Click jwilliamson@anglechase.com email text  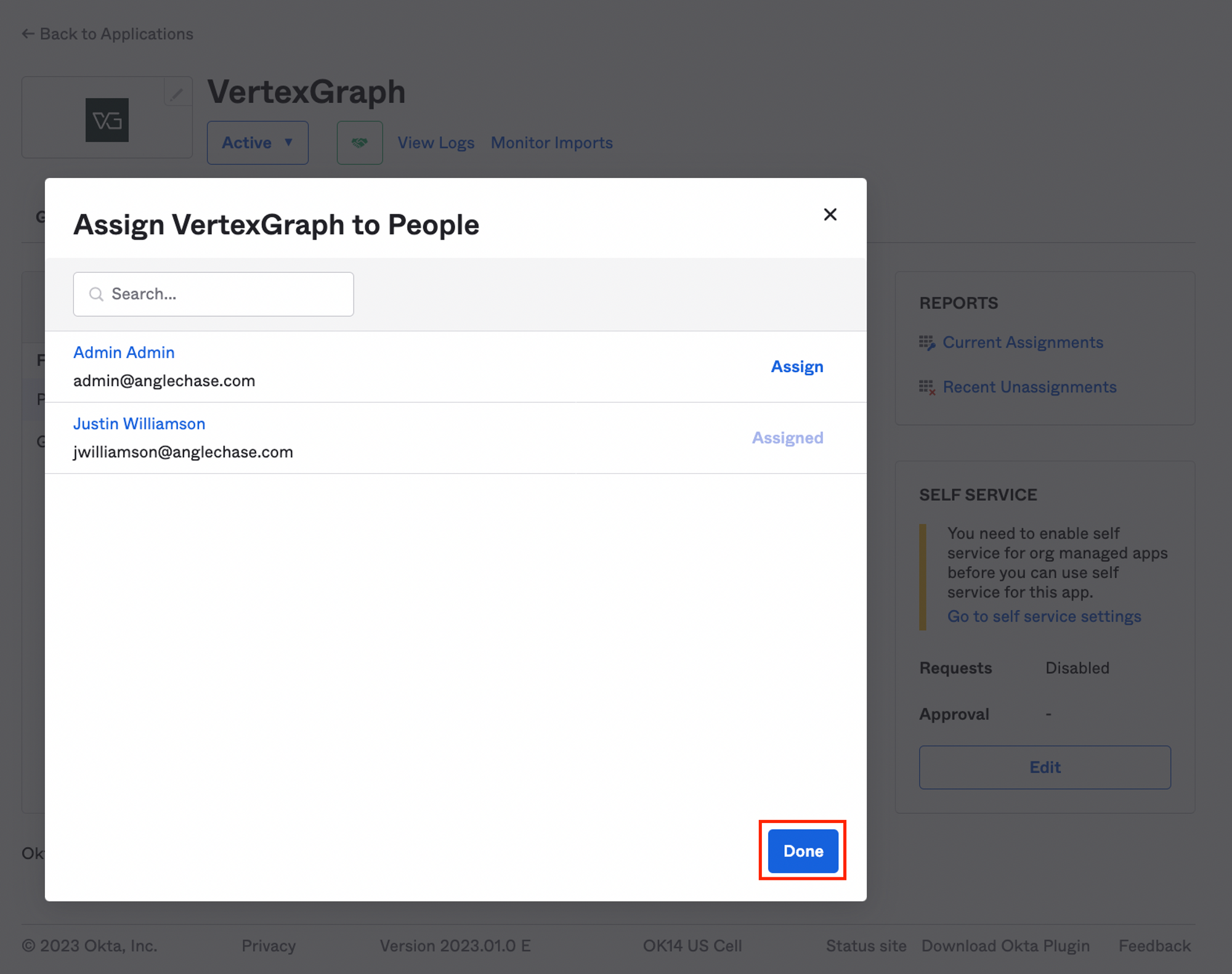point(183,452)
